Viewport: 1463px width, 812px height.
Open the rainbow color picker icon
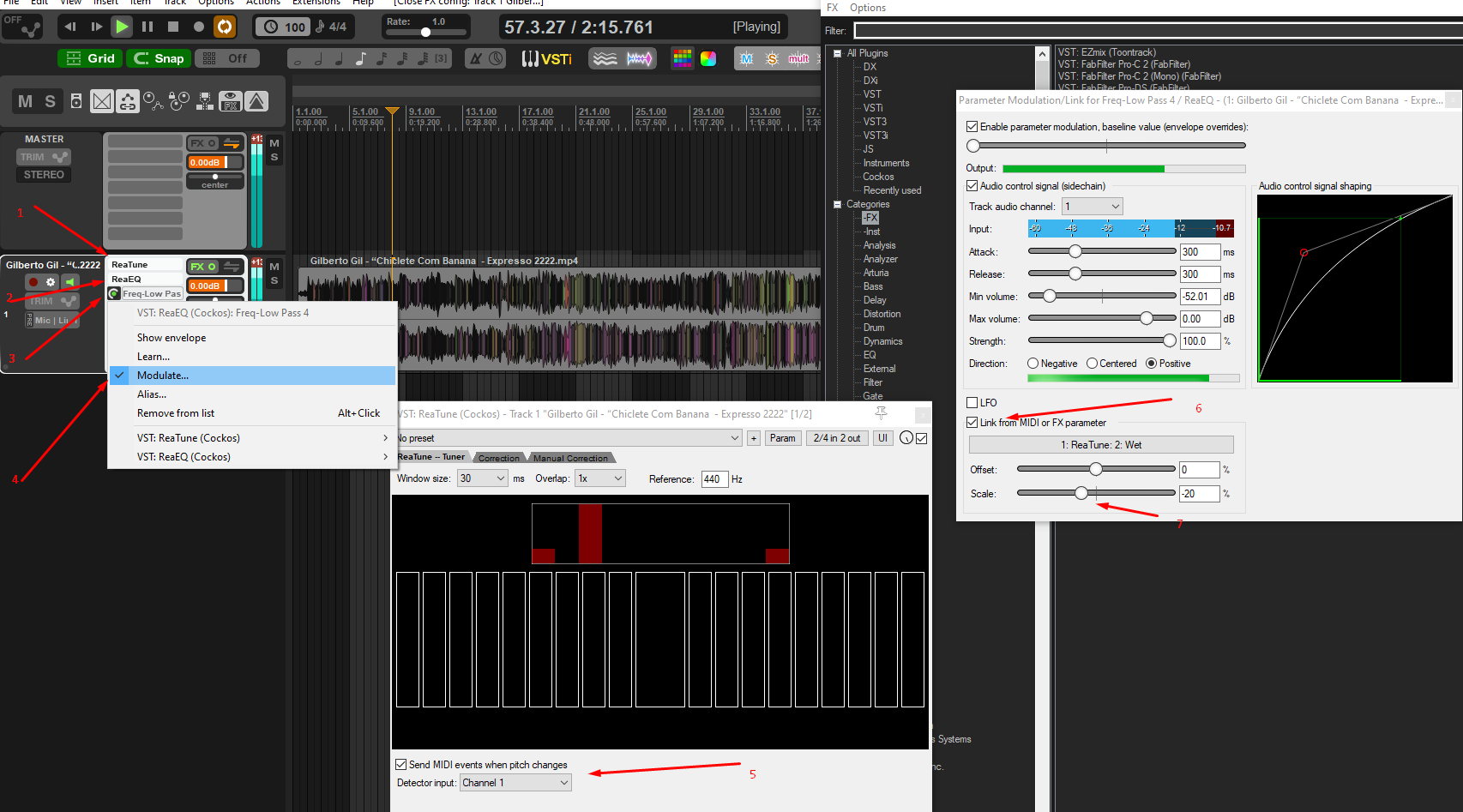click(708, 58)
